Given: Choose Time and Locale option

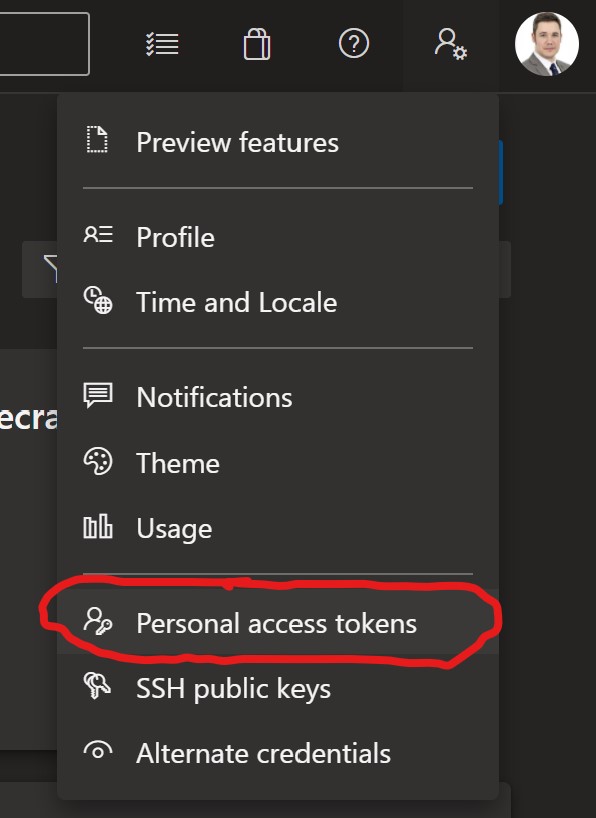Looking at the screenshot, I should point(278,302).
